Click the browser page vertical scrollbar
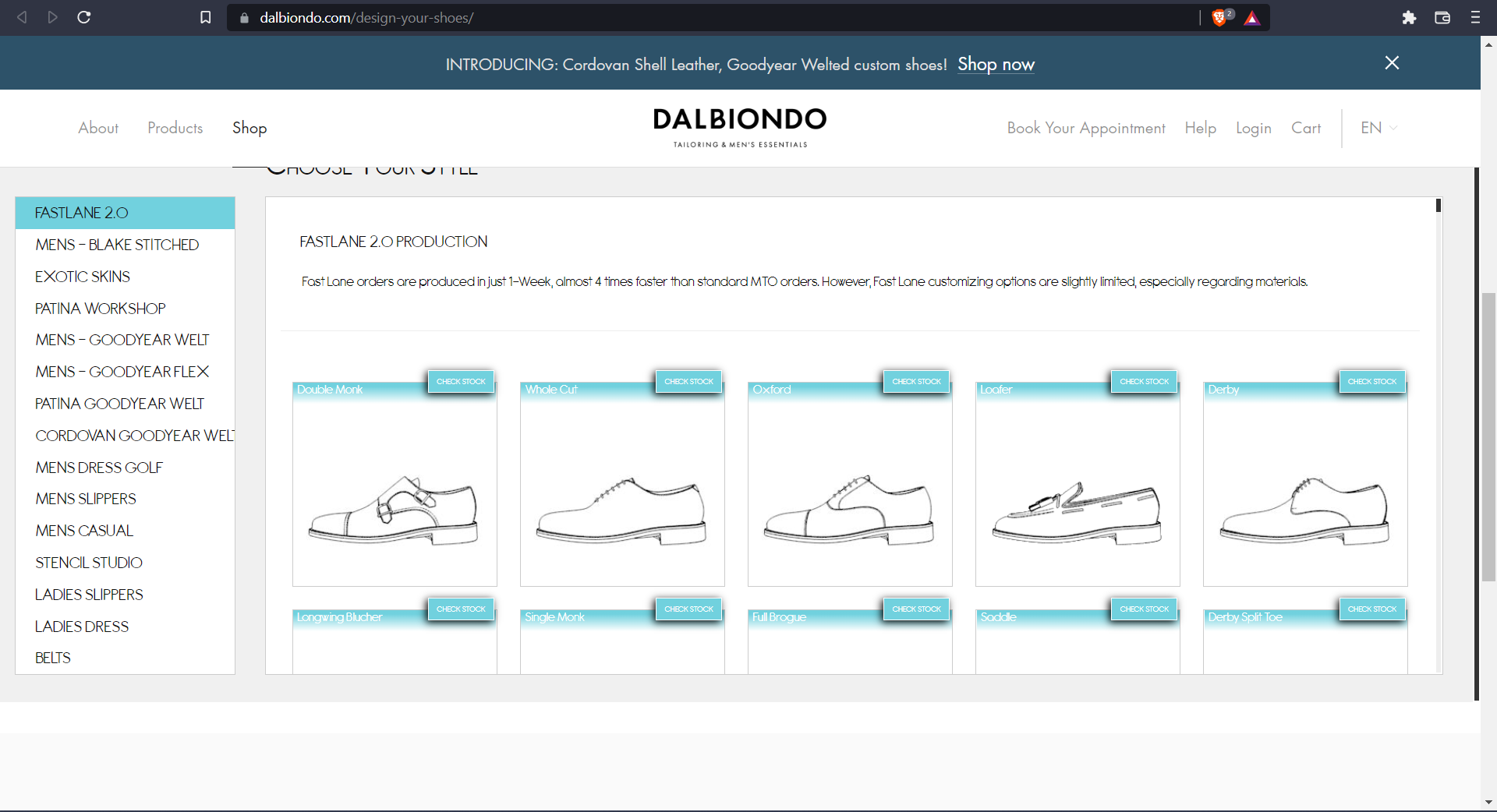This screenshot has height=812, width=1497. [1488, 436]
